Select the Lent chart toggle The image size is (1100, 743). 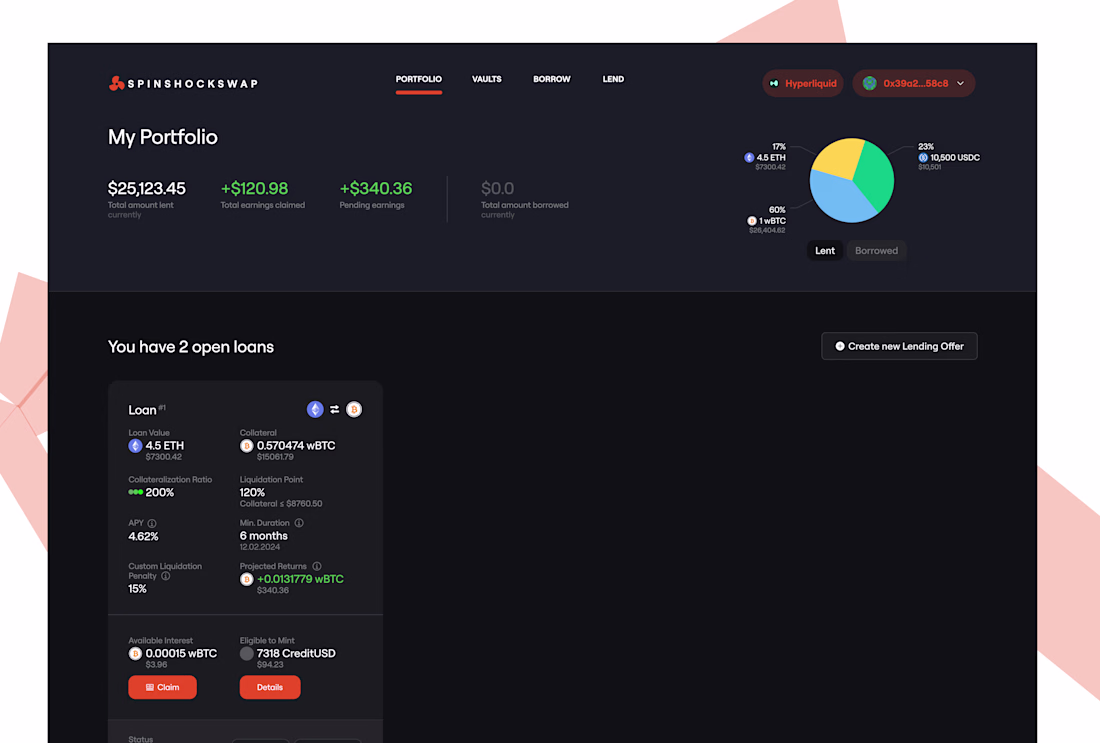[825, 250]
